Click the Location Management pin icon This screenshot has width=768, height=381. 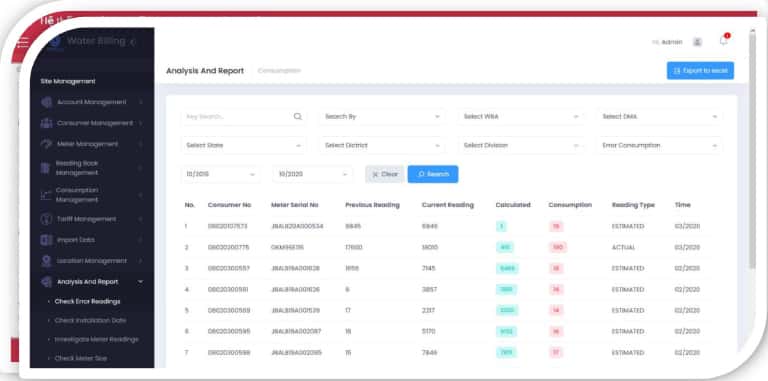click(x=47, y=261)
